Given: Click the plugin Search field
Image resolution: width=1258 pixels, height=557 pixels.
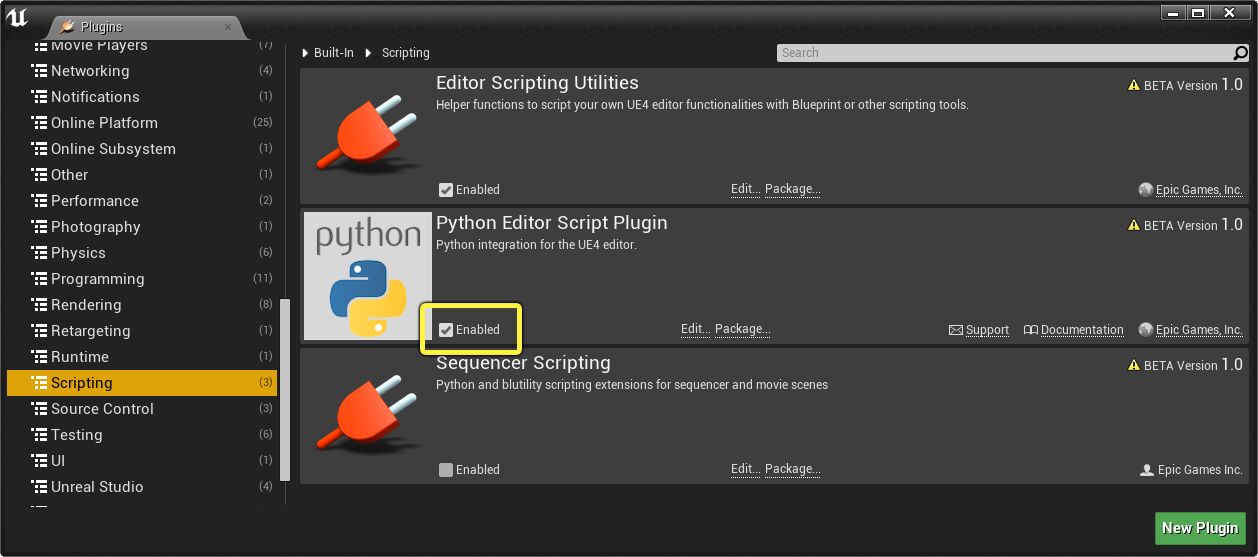Looking at the screenshot, I should 1005,53.
